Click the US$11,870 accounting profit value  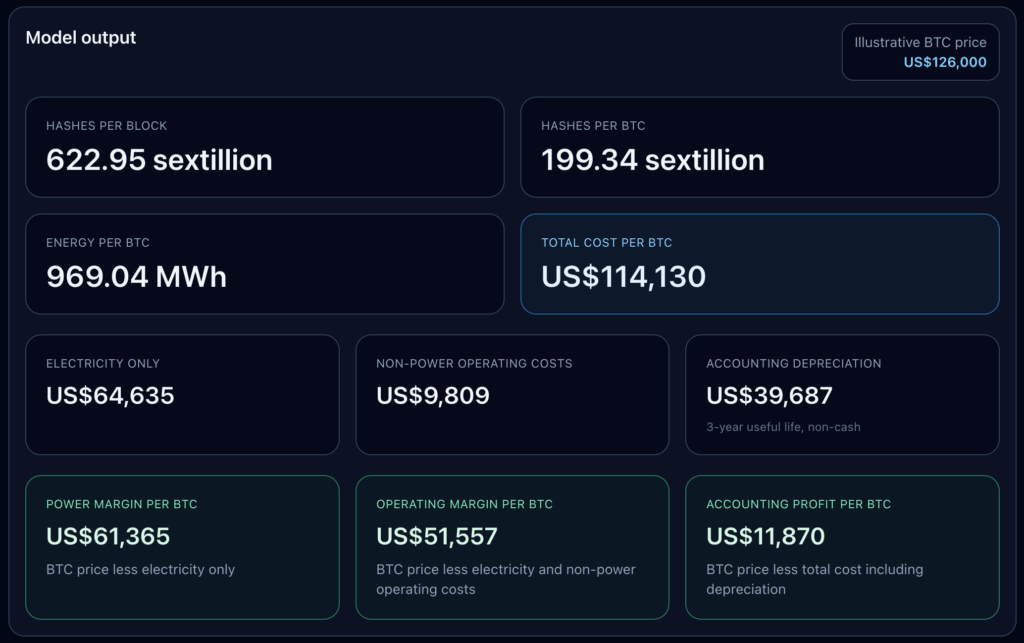click(x=765, y=536)
